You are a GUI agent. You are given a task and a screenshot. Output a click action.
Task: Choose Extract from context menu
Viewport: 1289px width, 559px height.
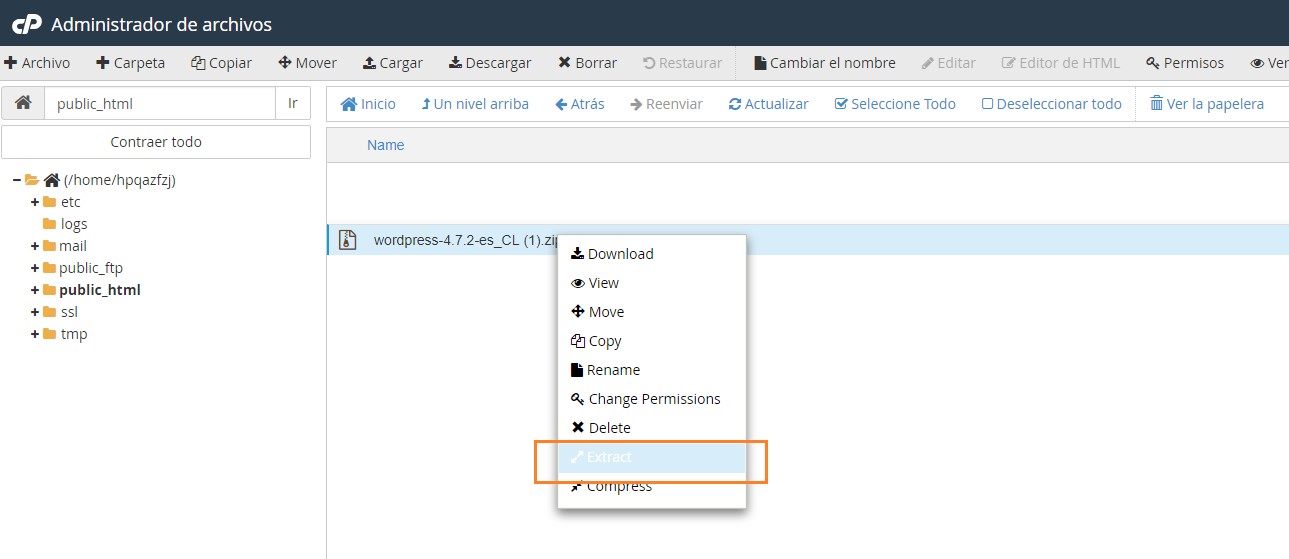pyautogui.click(x=652, y=457)
